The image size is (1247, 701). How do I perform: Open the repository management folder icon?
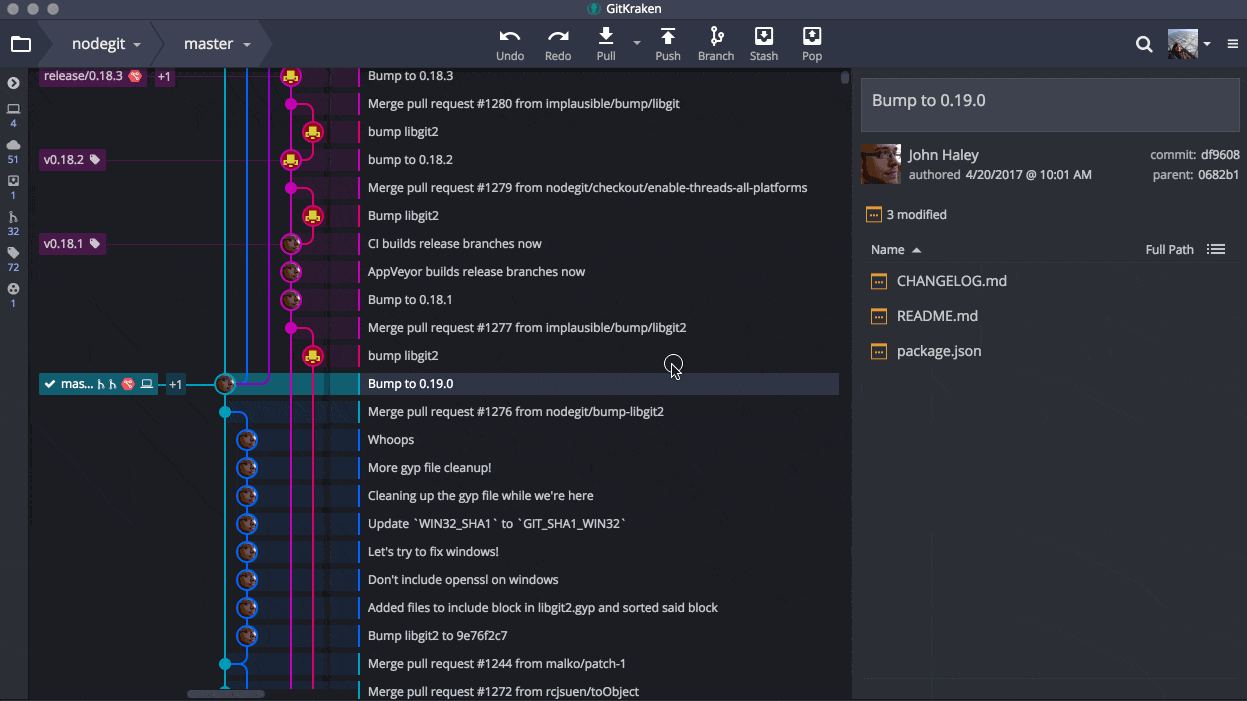pyautogui.click(x=20, y=44)
